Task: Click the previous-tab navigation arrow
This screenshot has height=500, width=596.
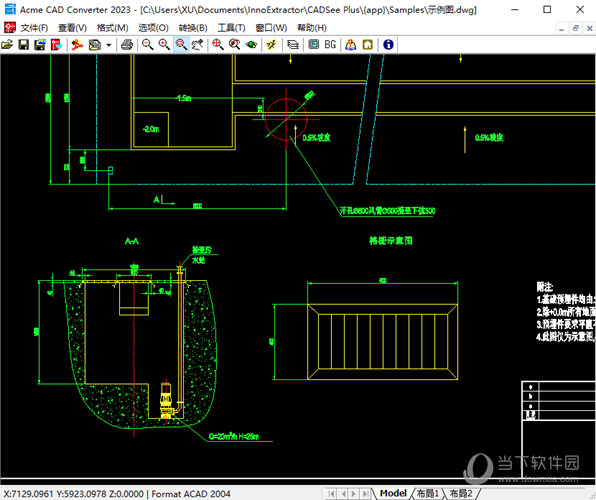Action: (343, 494)
